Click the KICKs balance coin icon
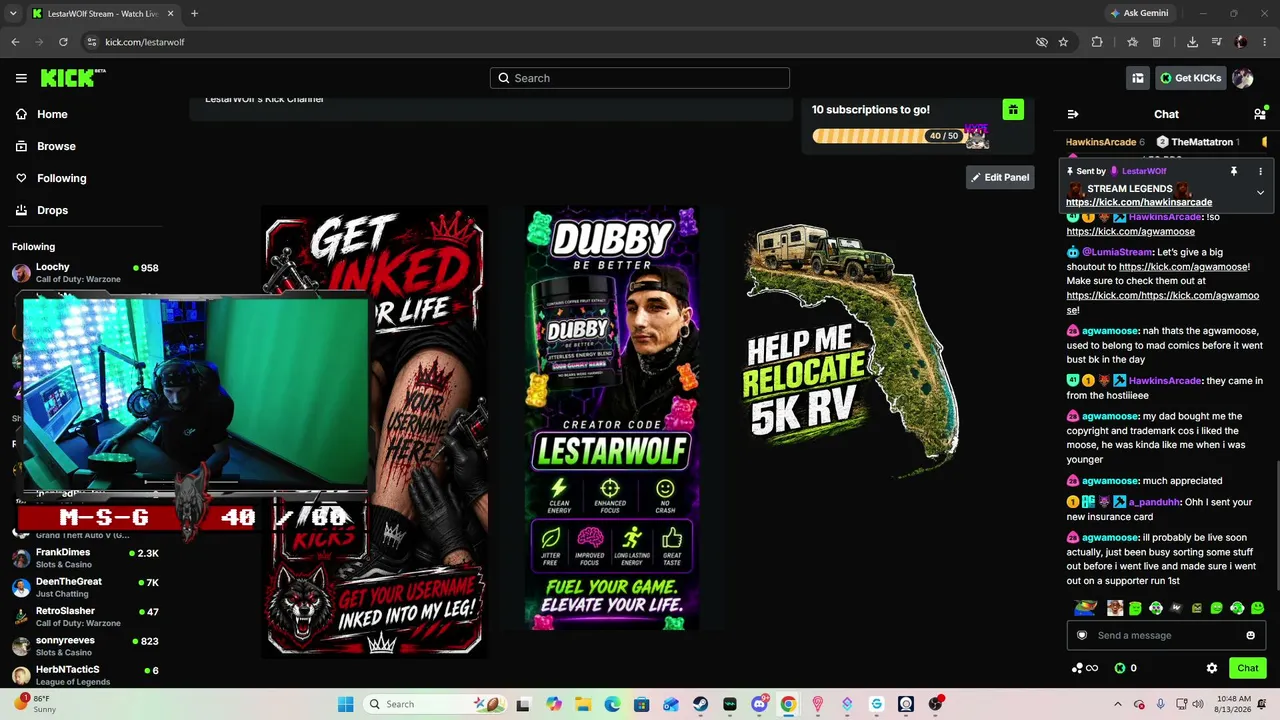 (1120, 668)
